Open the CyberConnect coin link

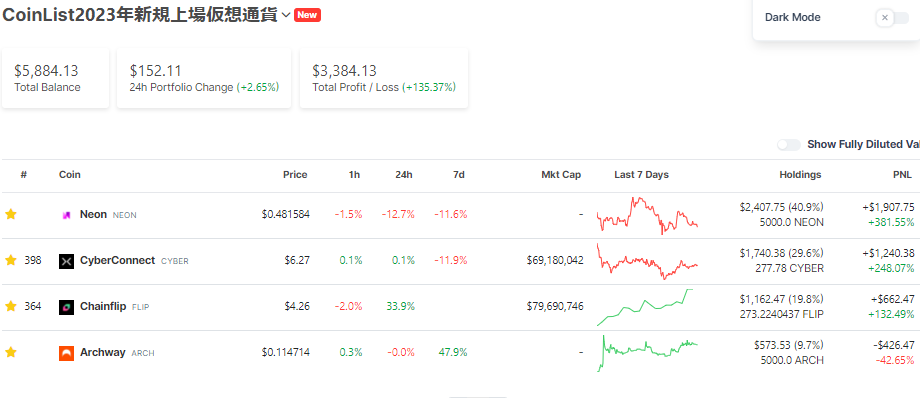(117, 260)
